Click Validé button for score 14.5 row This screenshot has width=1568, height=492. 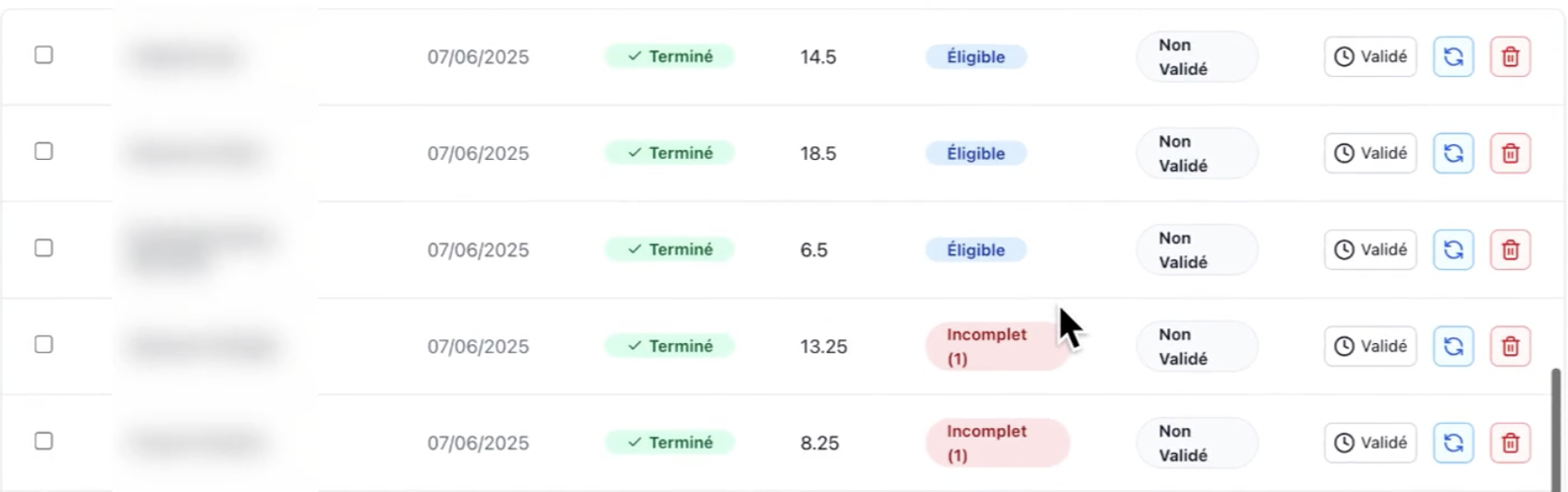1370,56
